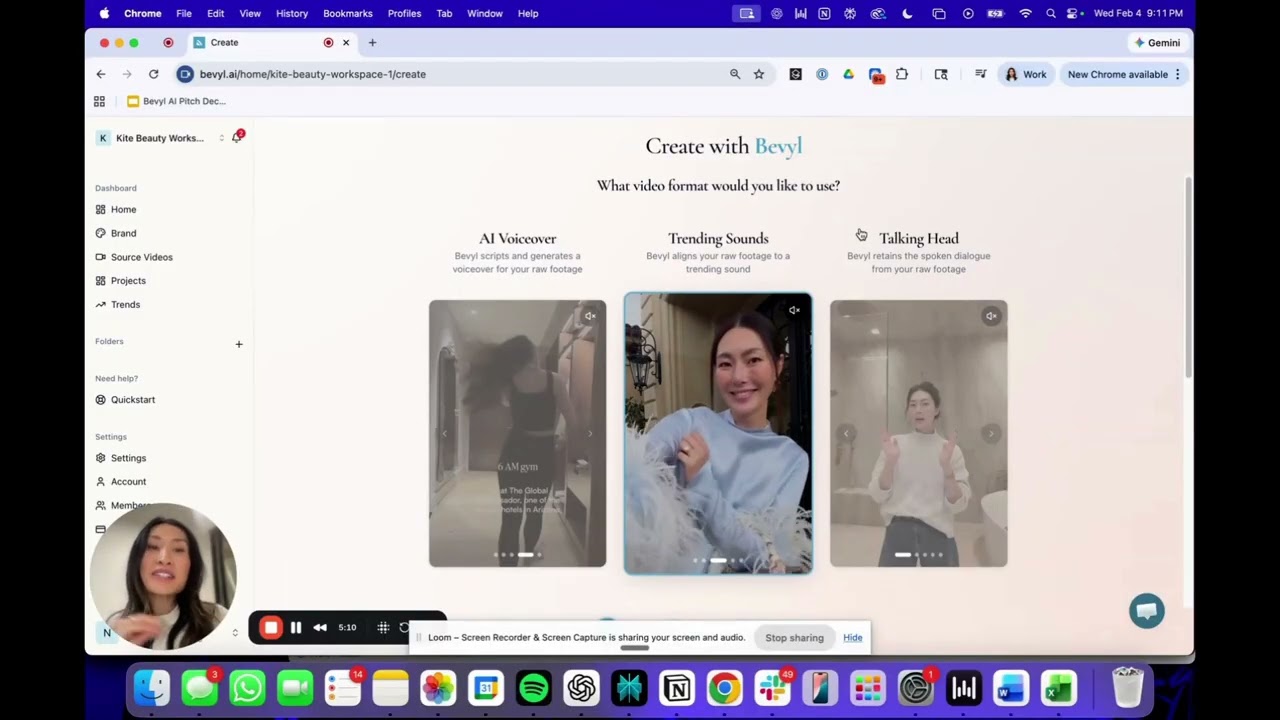The width and height of the screenshot is (1280, 720).
Task: Restart the Loom recording
Action: (x=404, y=628)
